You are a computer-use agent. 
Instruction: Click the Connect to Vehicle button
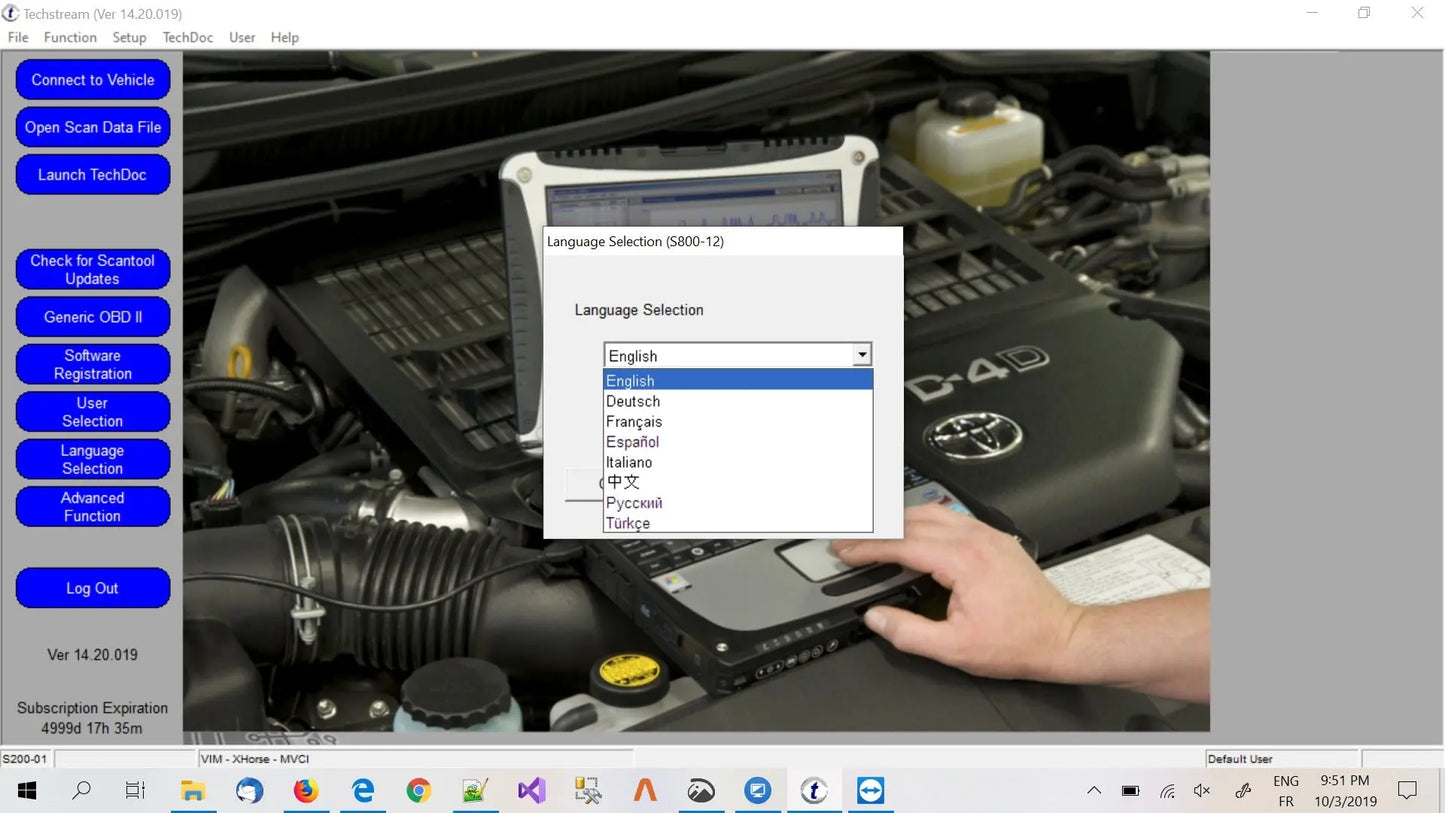coord(92,79)
